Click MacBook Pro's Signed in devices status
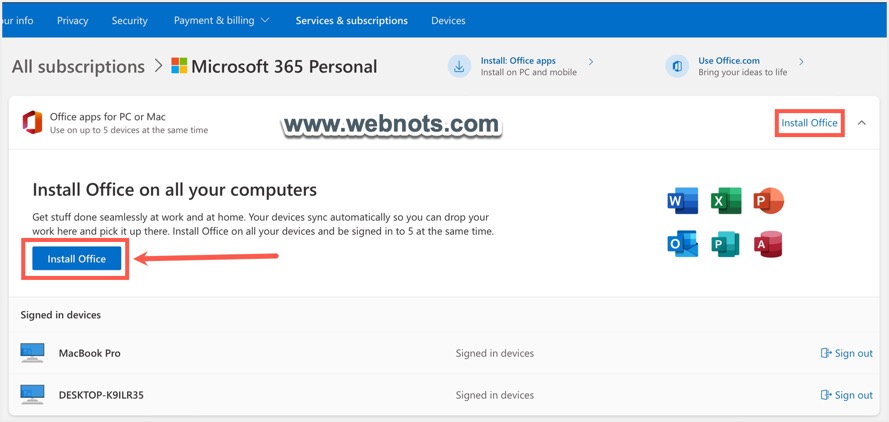Image resolution: width=889 pixels, height=422 pixels. point(494,353)
